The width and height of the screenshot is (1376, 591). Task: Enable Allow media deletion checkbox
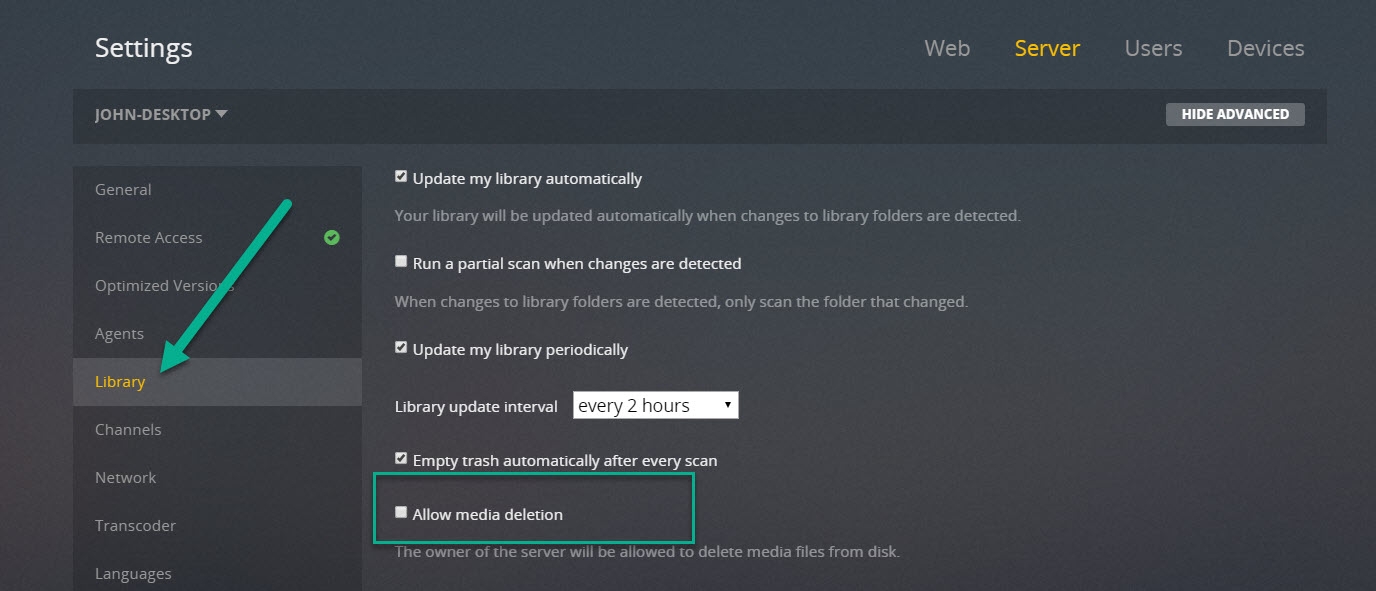point(401,513)
